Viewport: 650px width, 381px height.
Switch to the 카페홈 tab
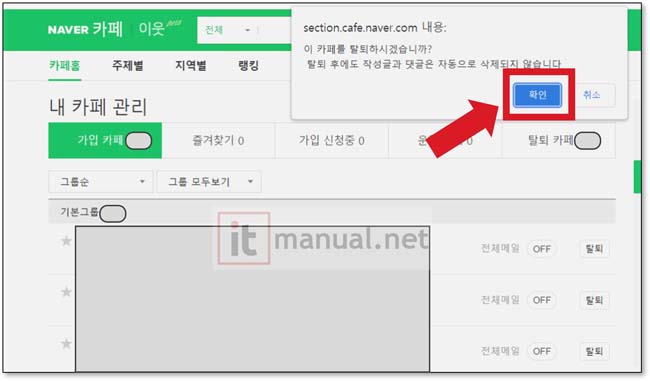click(x=64, y=66)
